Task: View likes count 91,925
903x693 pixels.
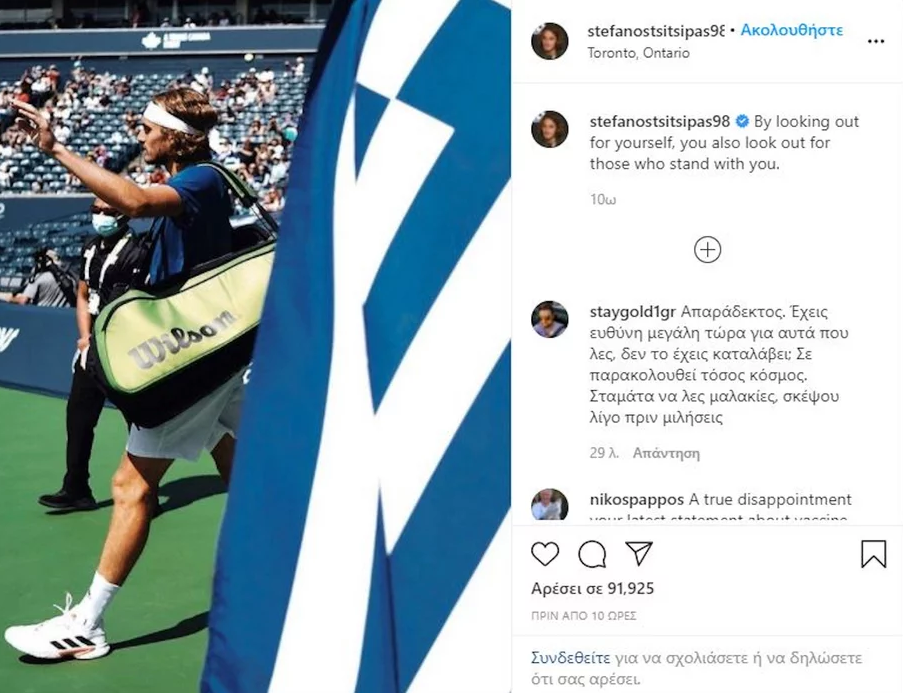Action: pyautogui.click(x=593, y=589)
